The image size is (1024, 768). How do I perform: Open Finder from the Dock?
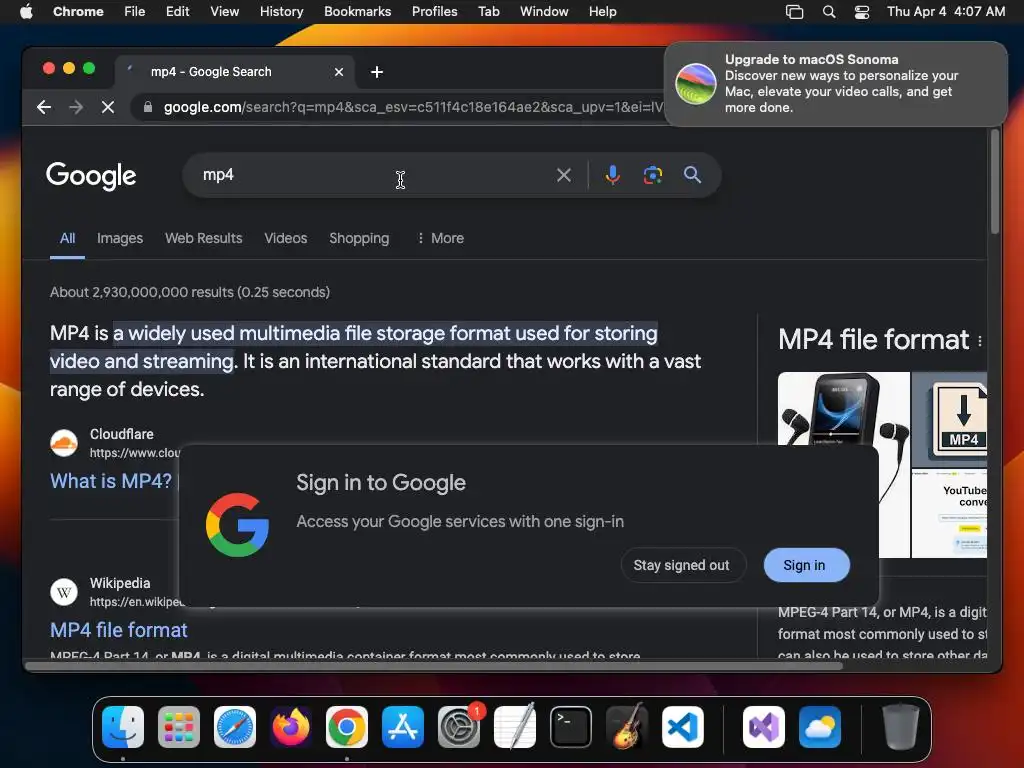click(x=123, y=727)
